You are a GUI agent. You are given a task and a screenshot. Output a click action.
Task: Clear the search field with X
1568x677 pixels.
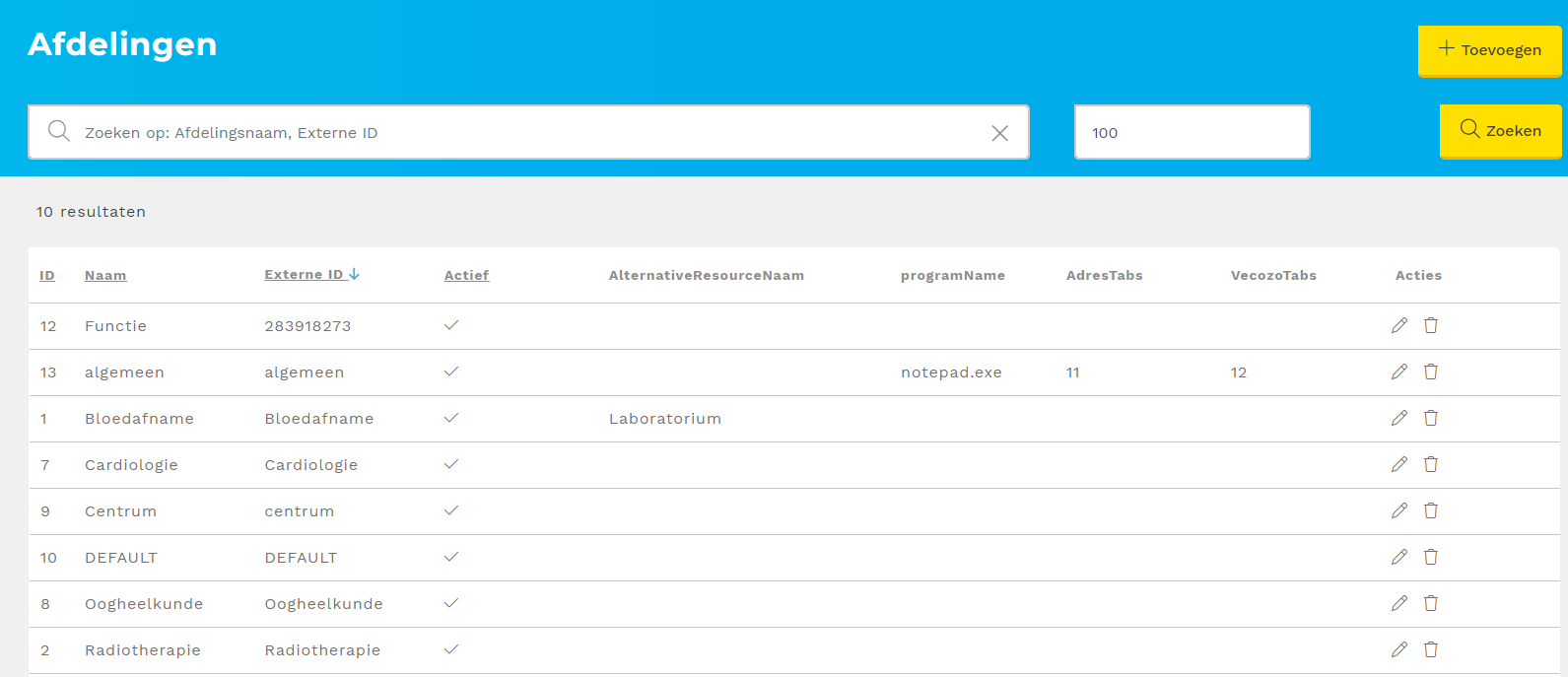point(999,133)
